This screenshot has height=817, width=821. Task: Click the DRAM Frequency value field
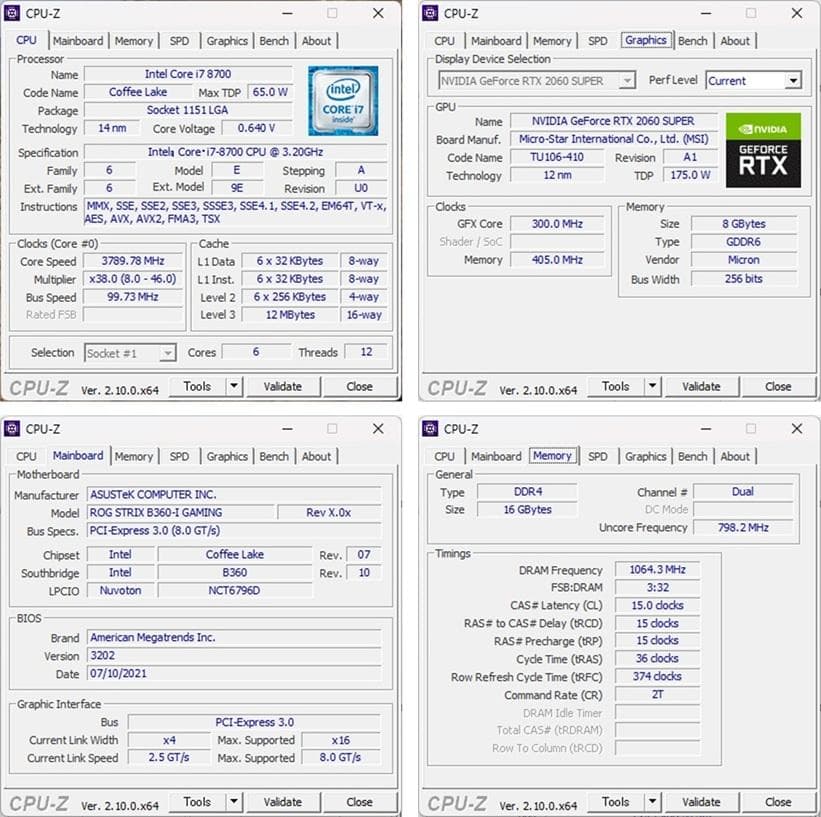click(656, 569)
